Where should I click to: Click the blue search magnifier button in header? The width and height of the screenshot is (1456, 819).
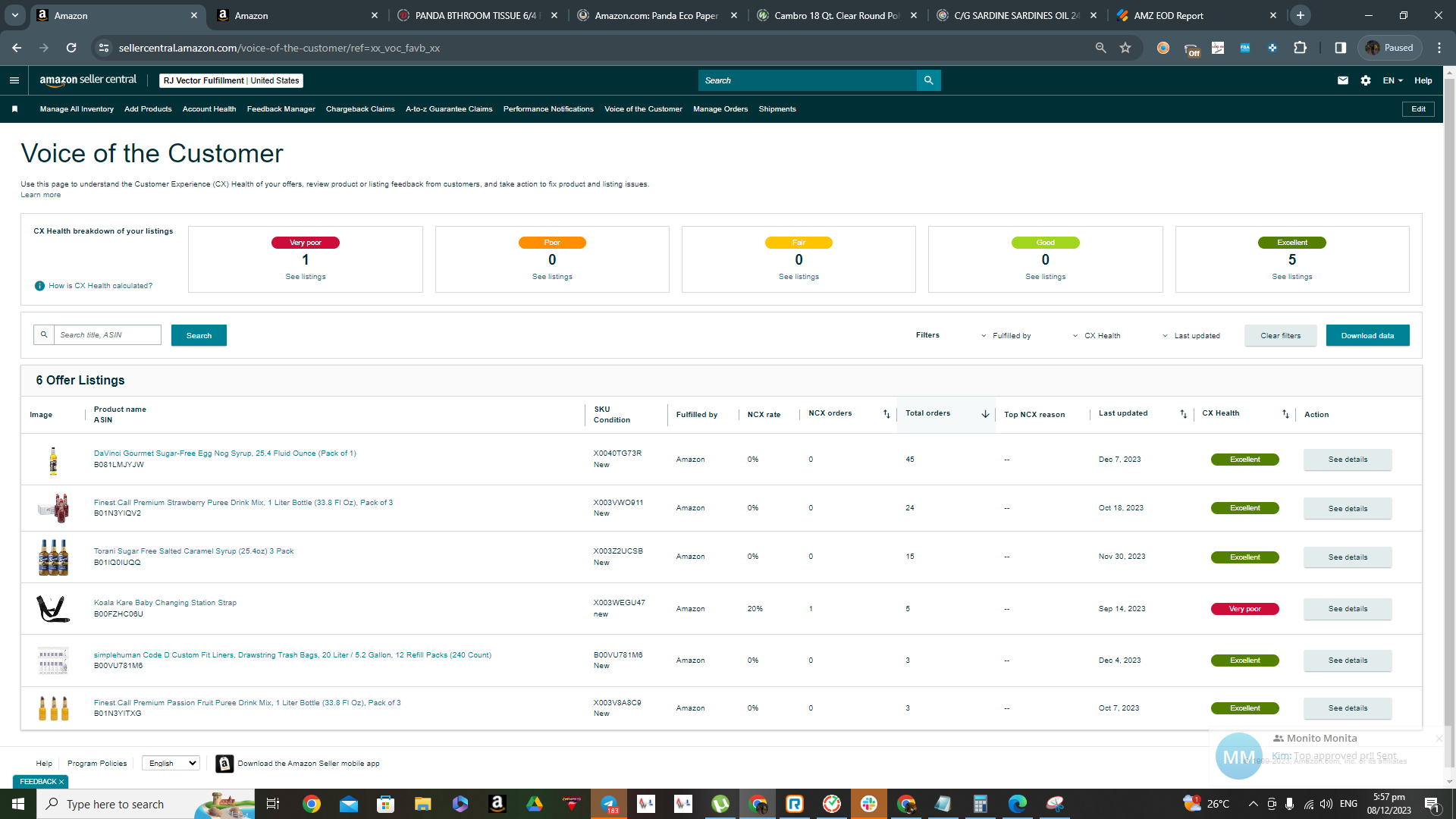(928, 80)
